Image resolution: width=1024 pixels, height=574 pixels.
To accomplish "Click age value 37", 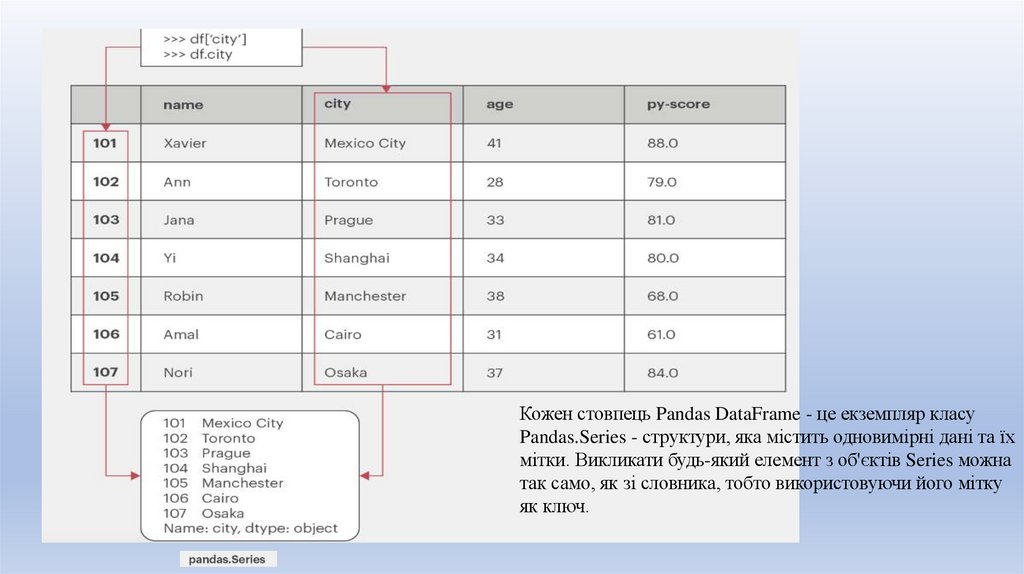I will (494, 373).
